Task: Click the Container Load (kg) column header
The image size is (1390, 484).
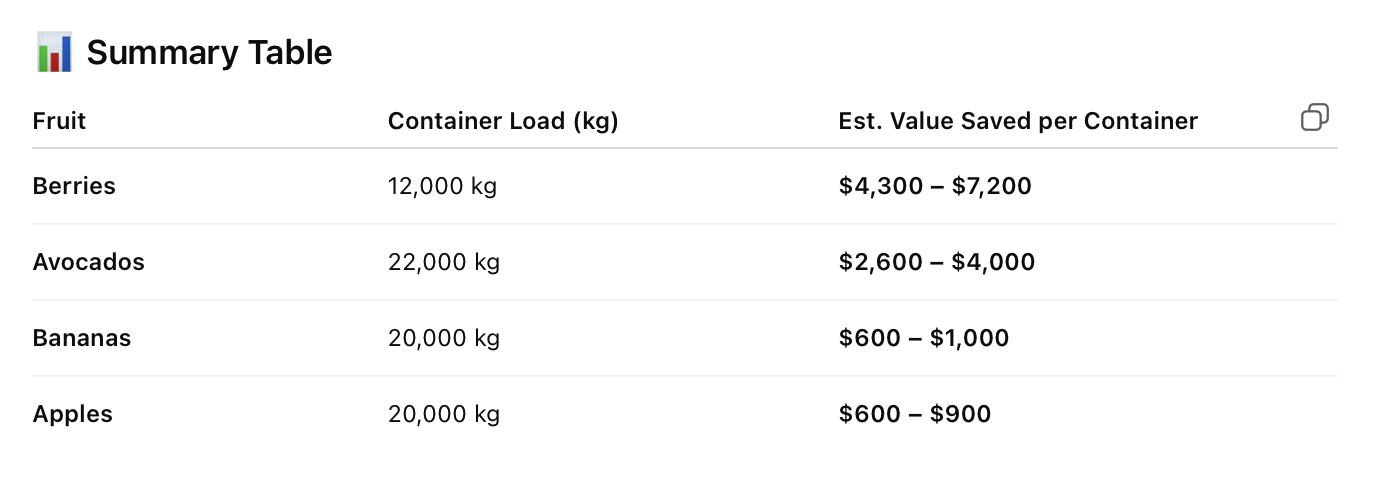Action: [x=503, y=121]
